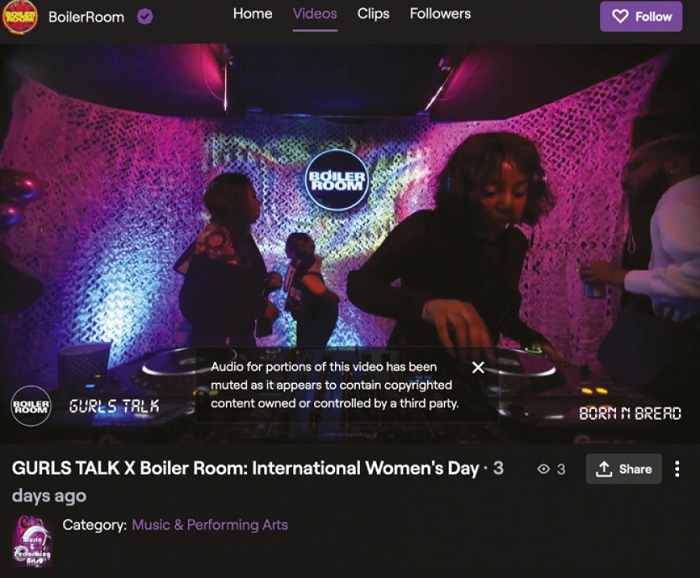Switch to the Followers tab
700x578 pixels.
(440, 14)
